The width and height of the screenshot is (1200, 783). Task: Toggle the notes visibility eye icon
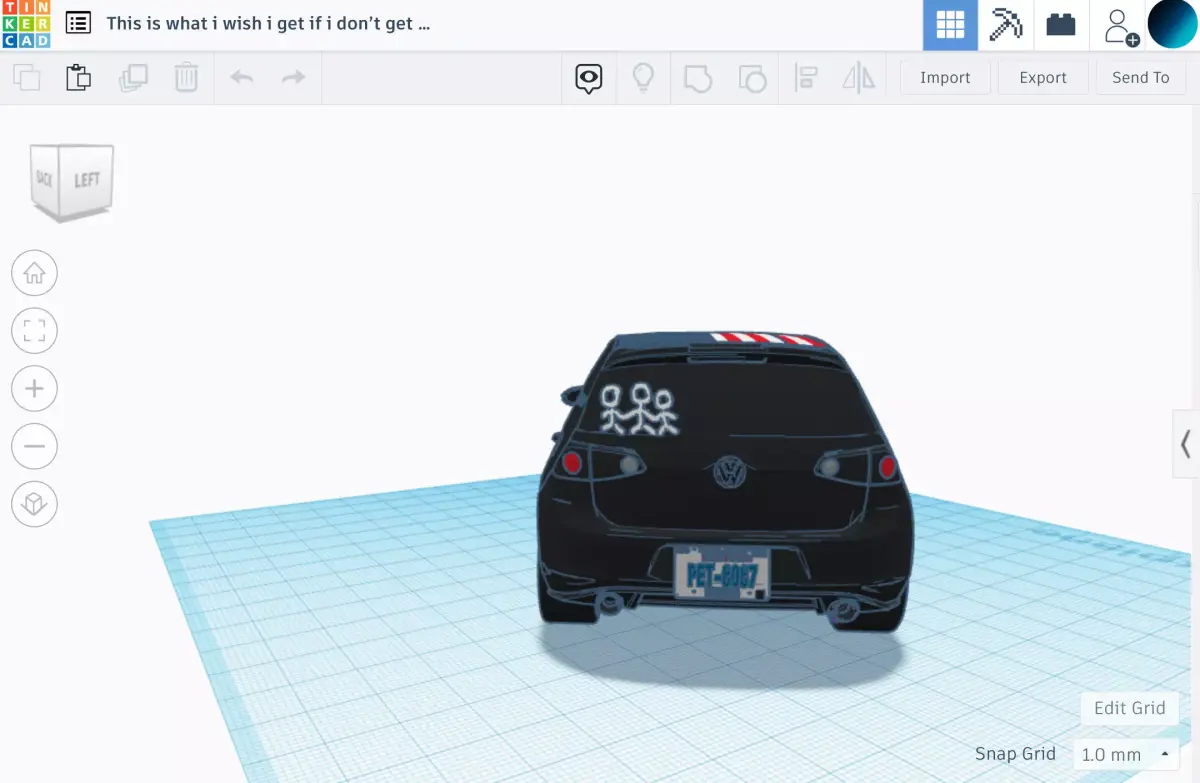pos(589,78)
